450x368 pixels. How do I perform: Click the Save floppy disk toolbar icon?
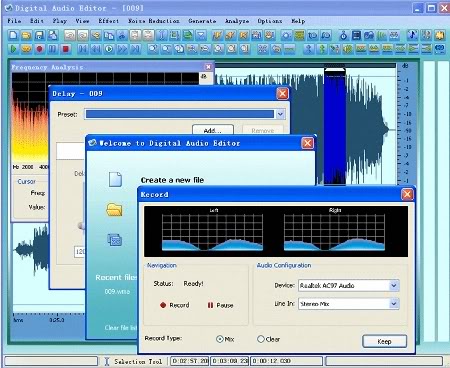click(39, 35)
